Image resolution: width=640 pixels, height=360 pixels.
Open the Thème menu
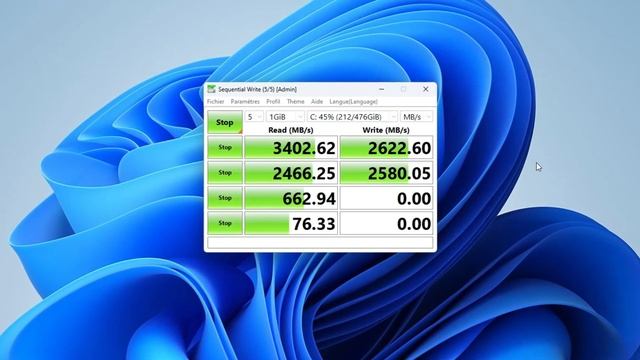[296, 101]
